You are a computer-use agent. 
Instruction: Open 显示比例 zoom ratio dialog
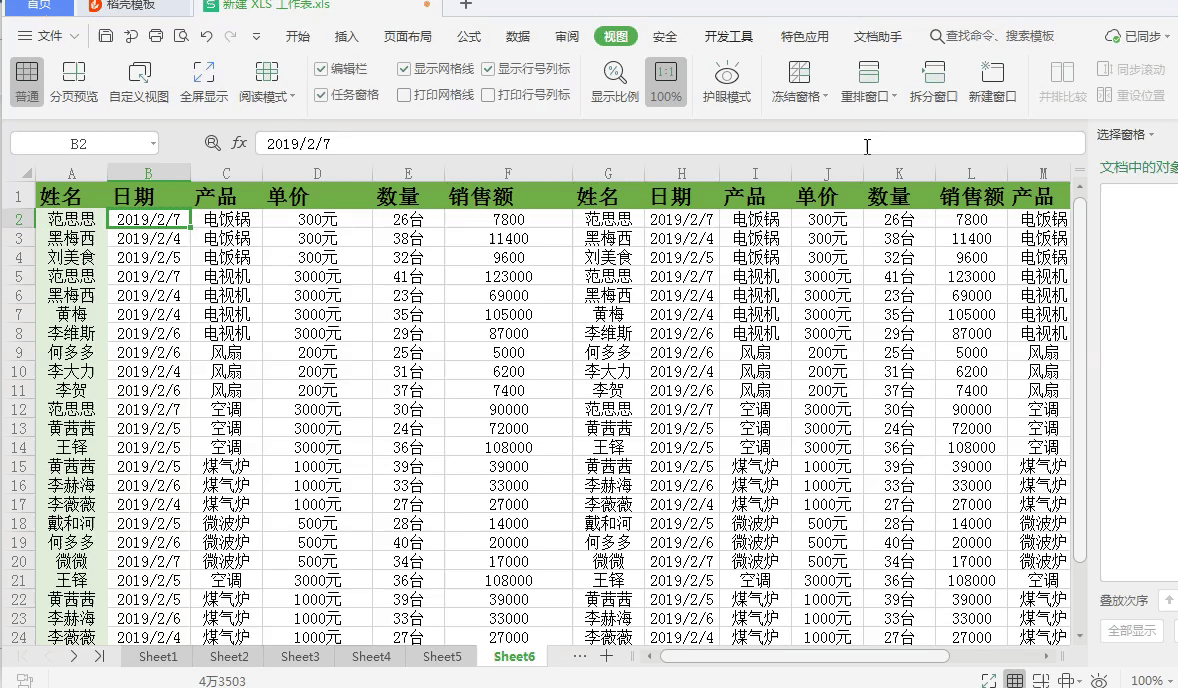point(615,81)
